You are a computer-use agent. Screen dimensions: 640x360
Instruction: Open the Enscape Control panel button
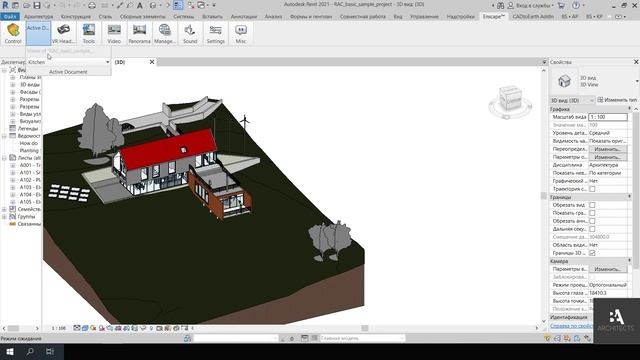coord(13,33)
